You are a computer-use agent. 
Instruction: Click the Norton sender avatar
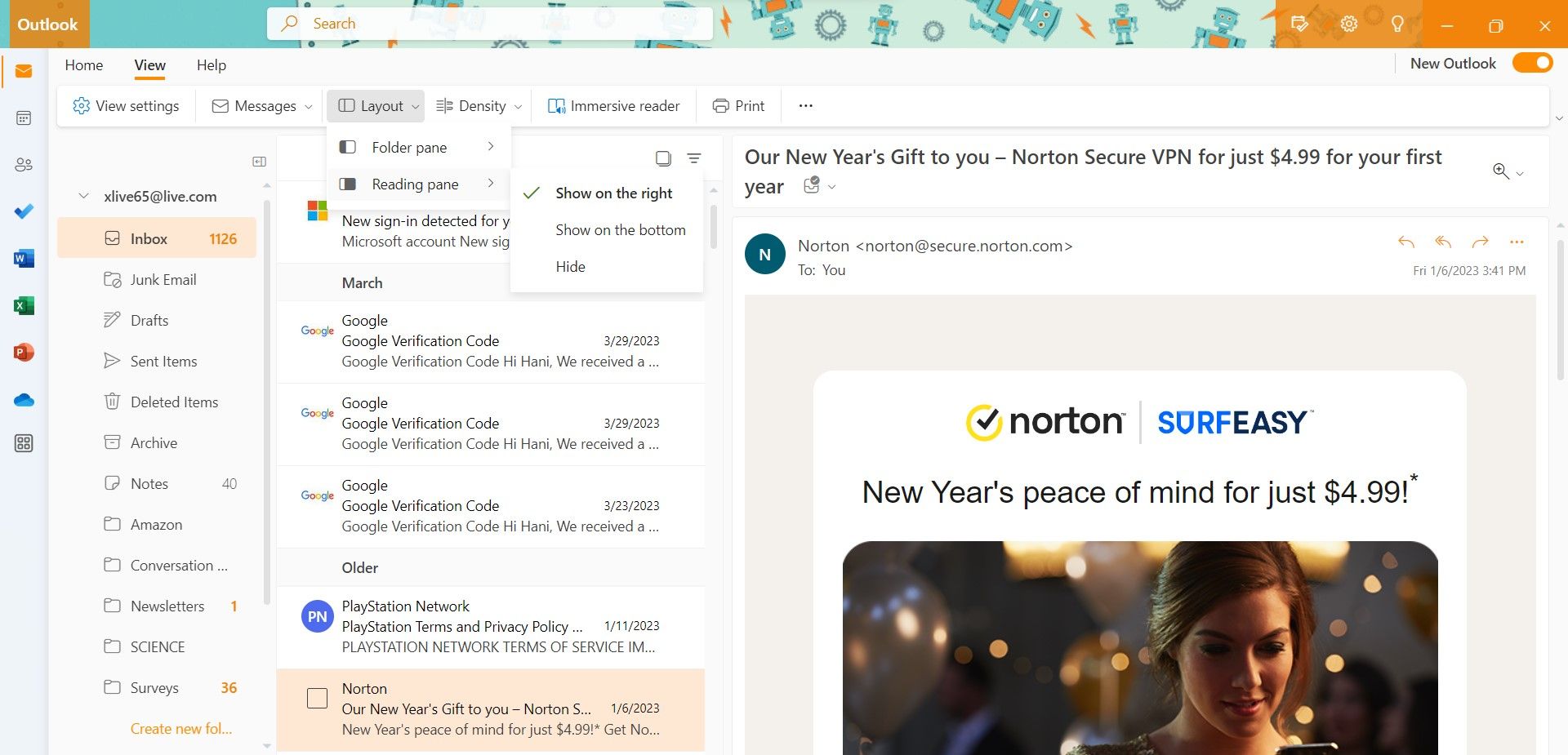pos(765,255)
